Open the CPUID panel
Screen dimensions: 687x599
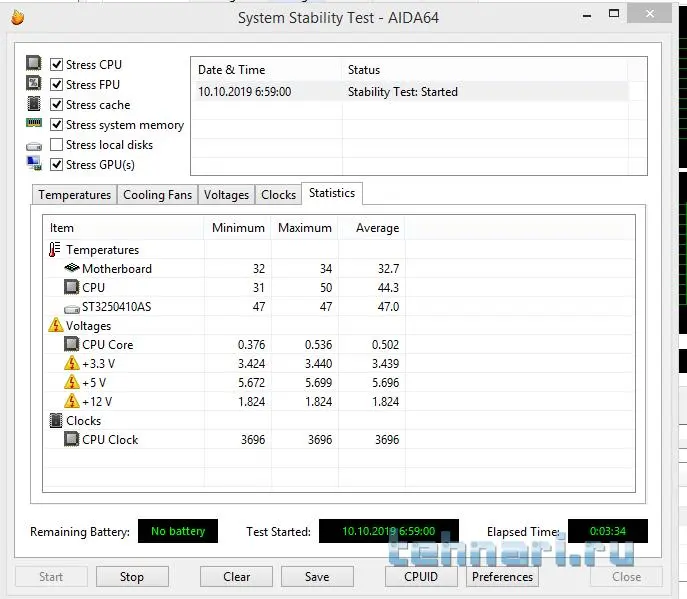[421, 577]
